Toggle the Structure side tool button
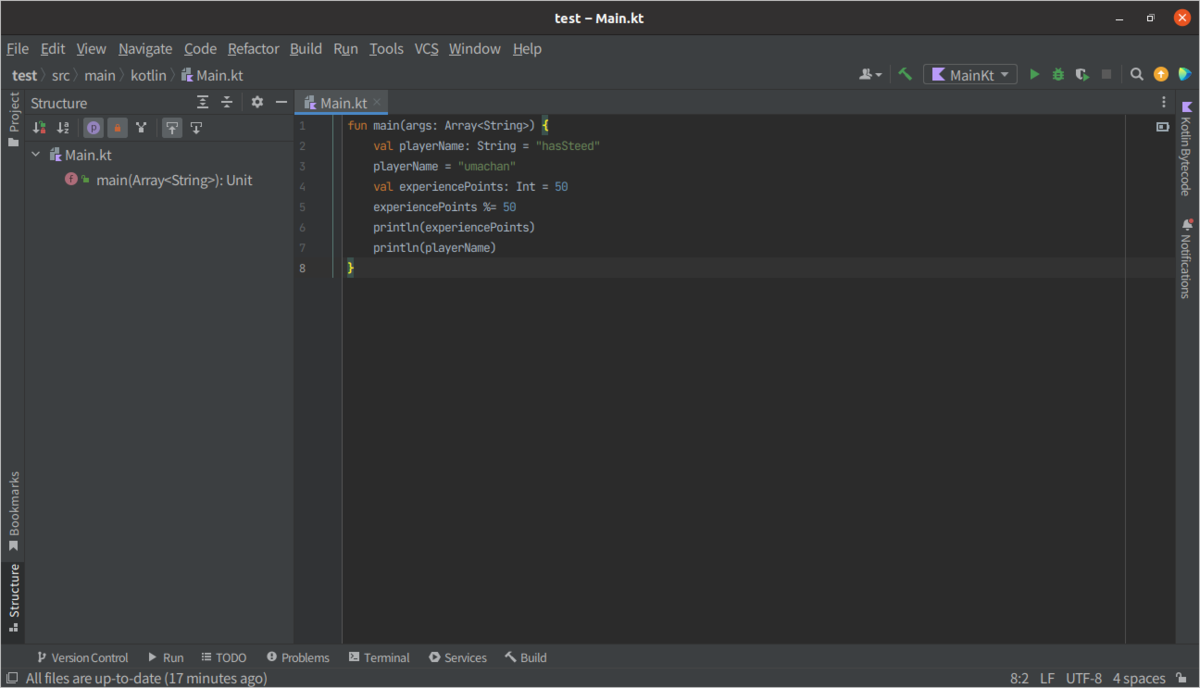The width and height of the screenshot is (1200, 688). [x=13, y=598]
